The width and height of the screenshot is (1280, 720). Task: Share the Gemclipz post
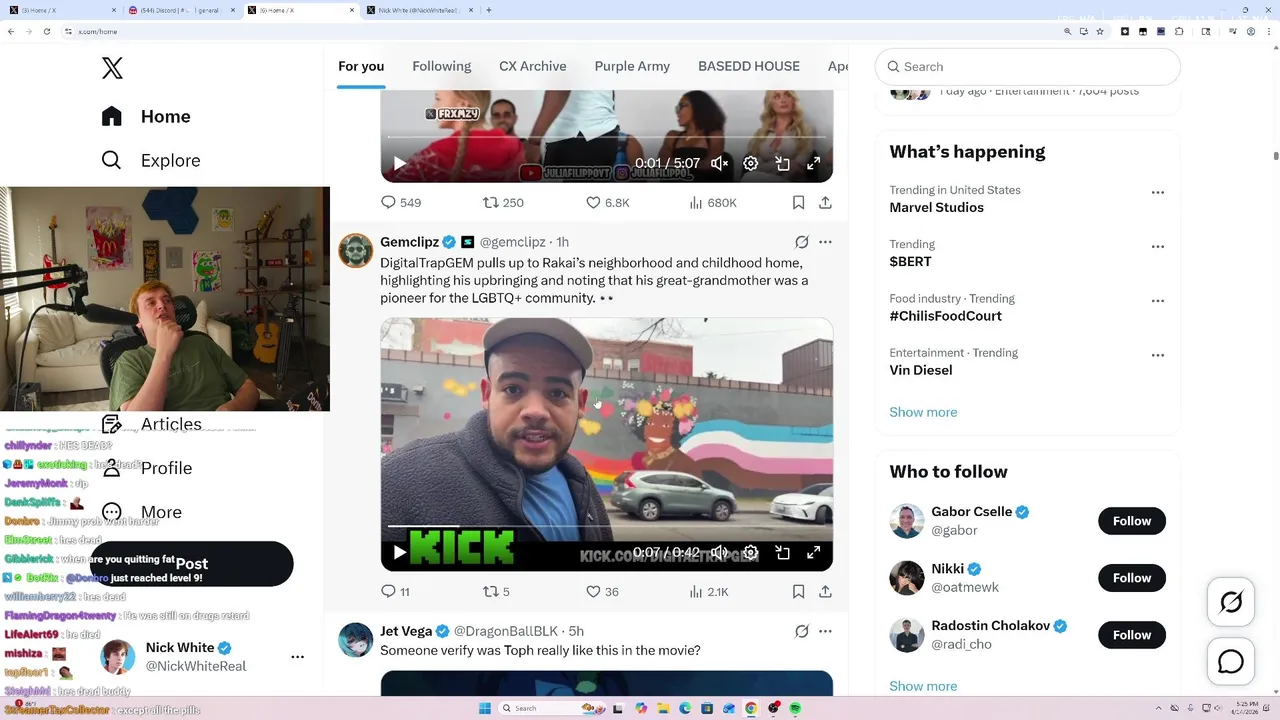coord(825,591)
